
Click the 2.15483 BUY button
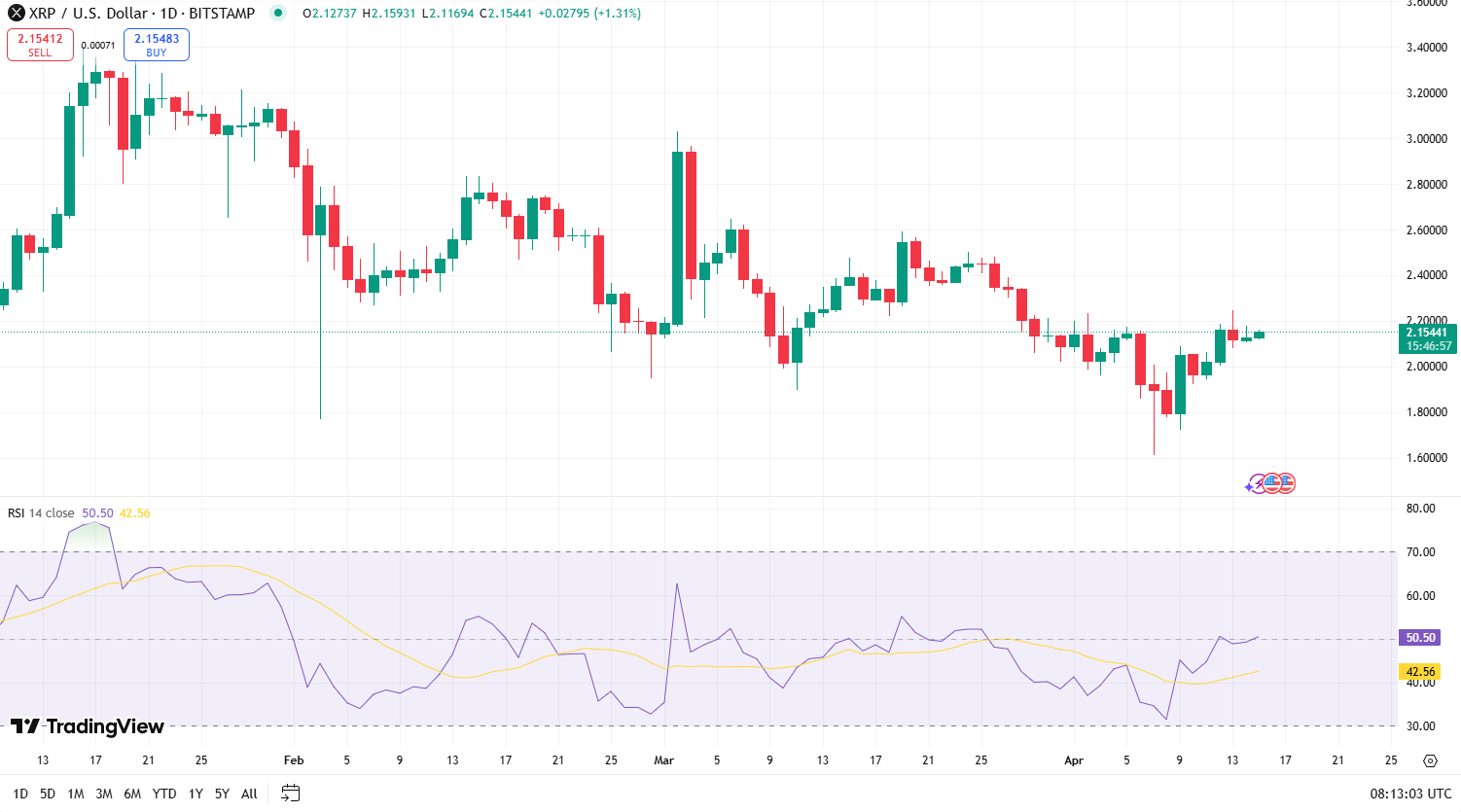(156, 44)
